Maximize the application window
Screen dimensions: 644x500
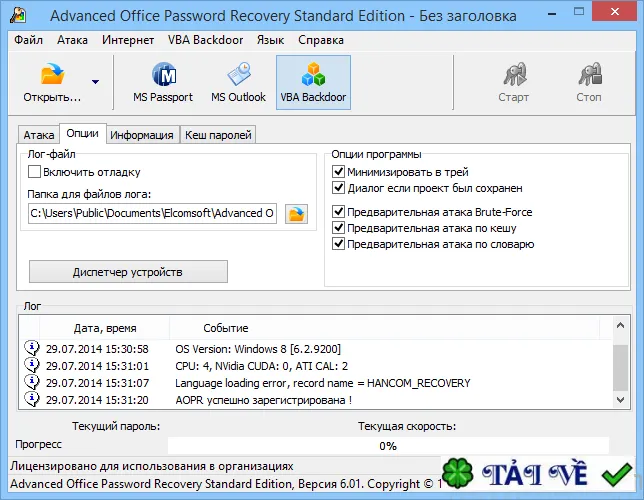[579, 12]
